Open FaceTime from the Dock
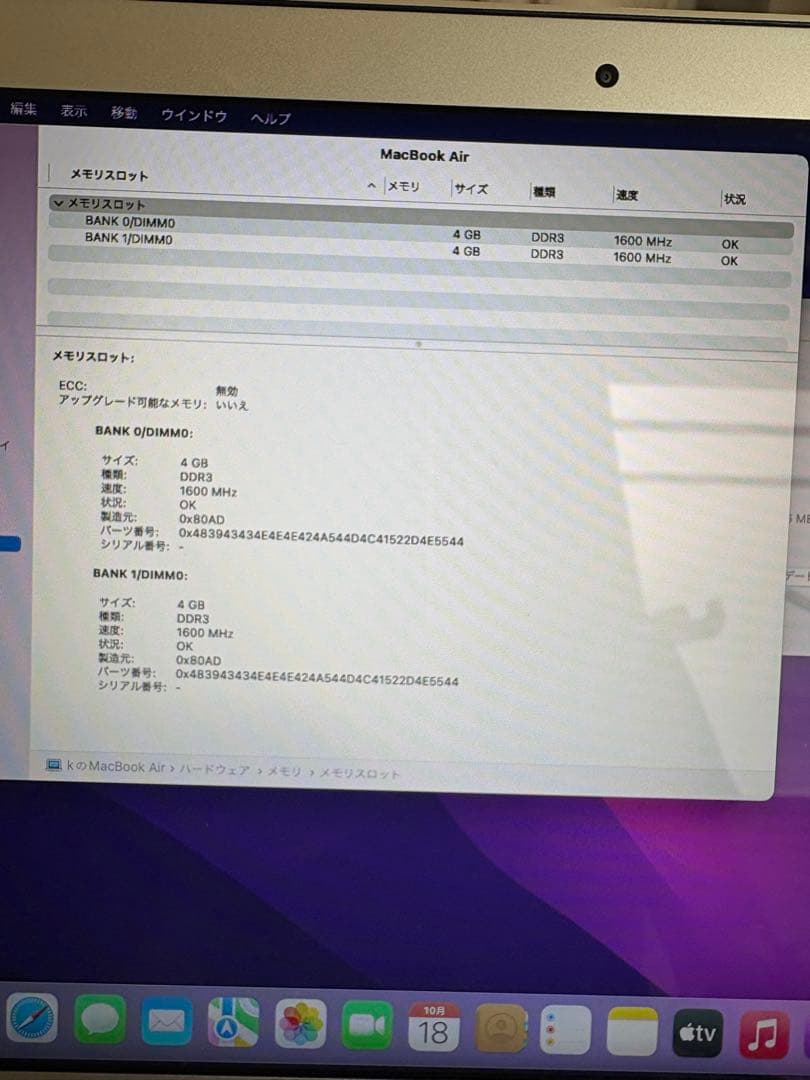 click(x=366, y=1026)
